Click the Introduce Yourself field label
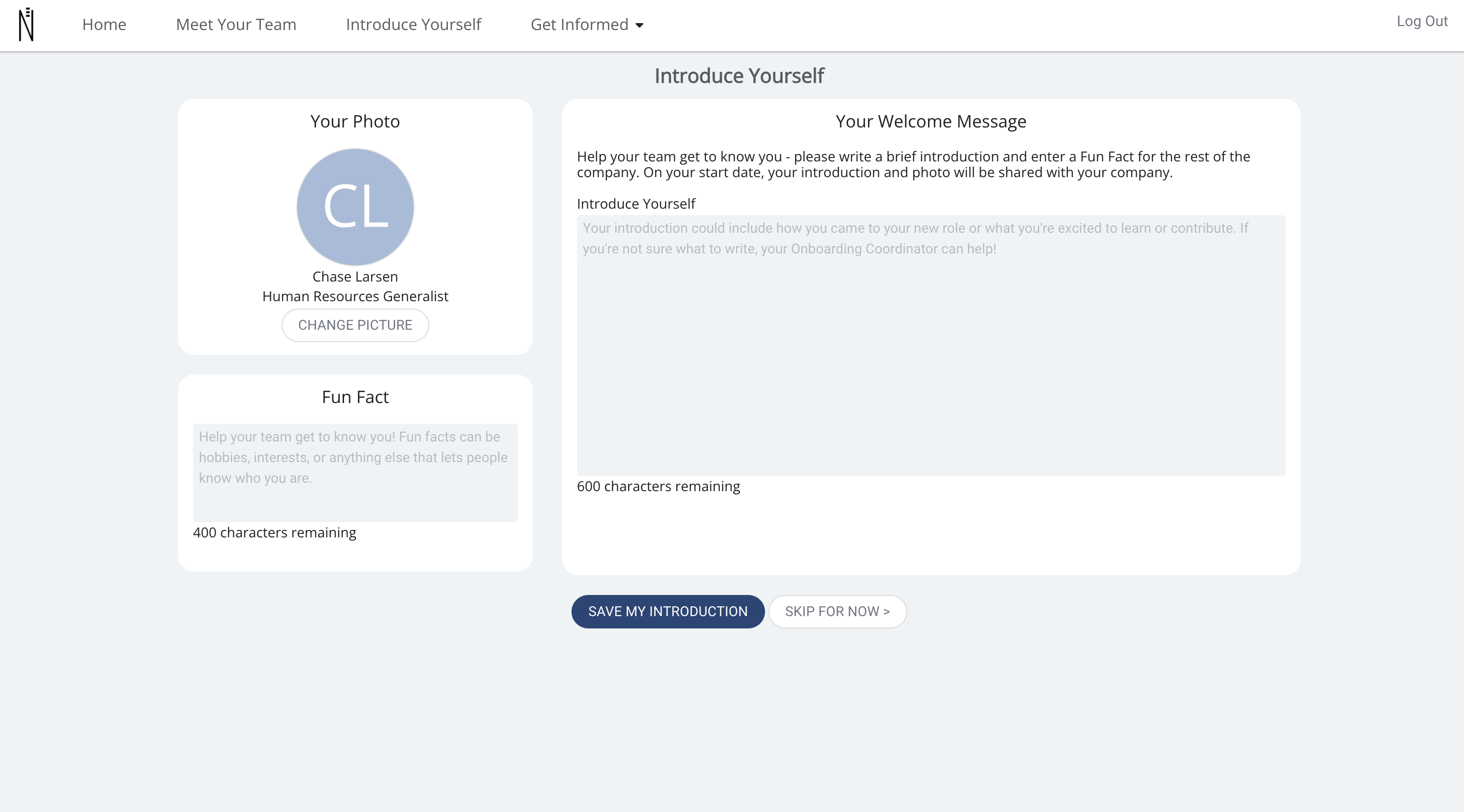The height and width of the screenshot is (812, 1464). 636,203
